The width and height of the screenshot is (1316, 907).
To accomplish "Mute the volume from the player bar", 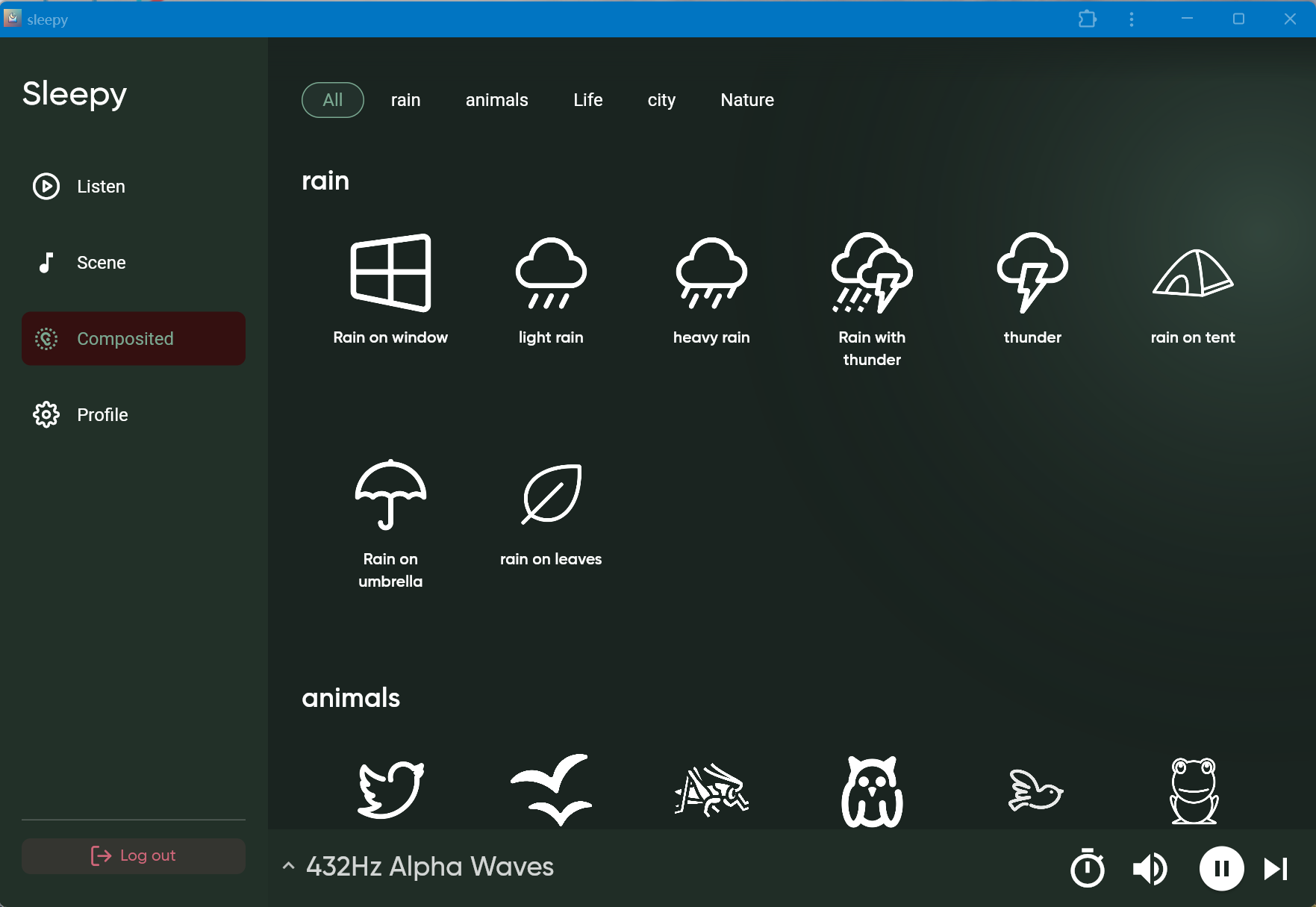I will [1149, 867].
